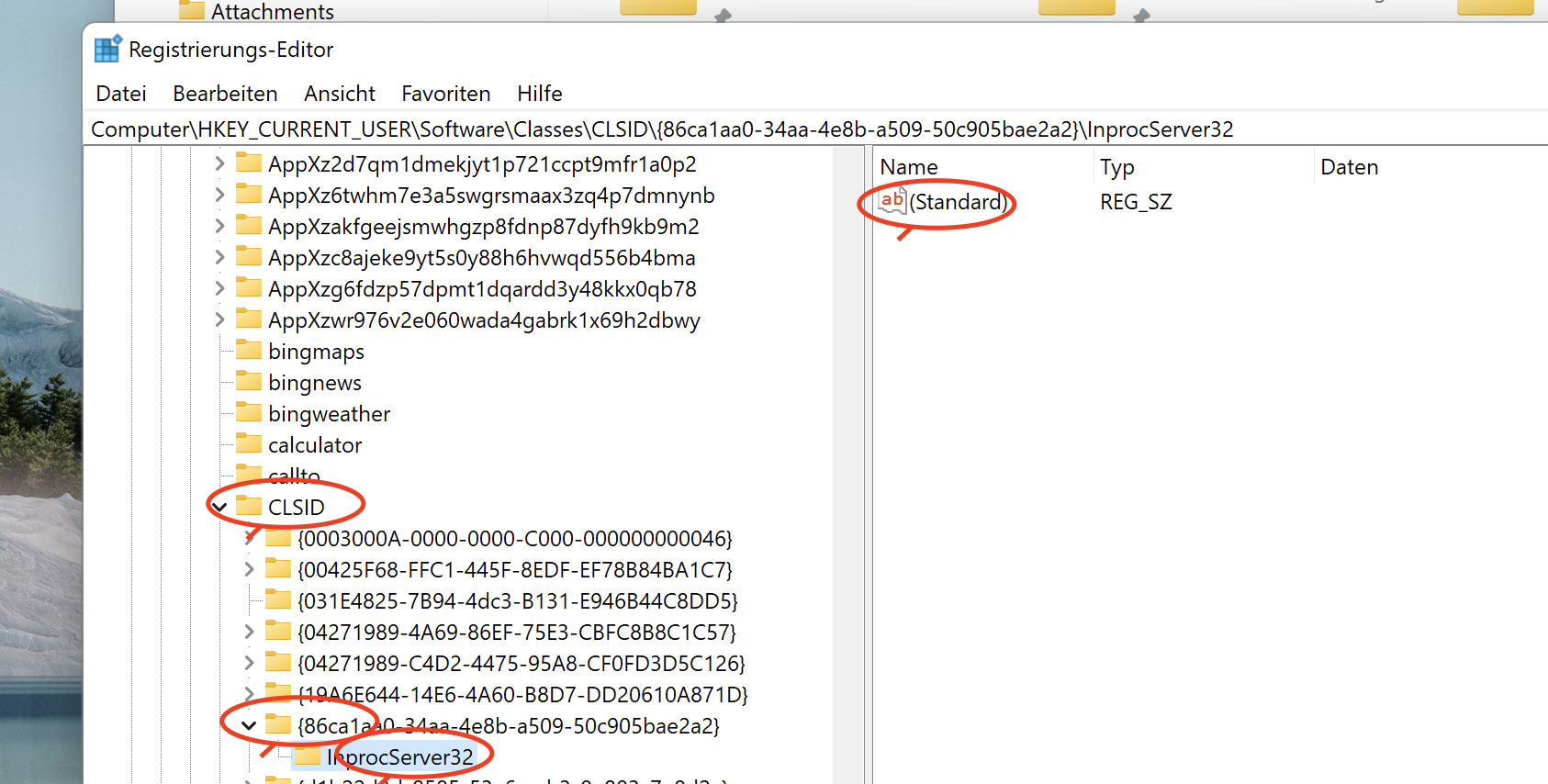Collapse the CLSID tree node
The height and width of the screenshot is (784, 1548).
tap(219, 507)
